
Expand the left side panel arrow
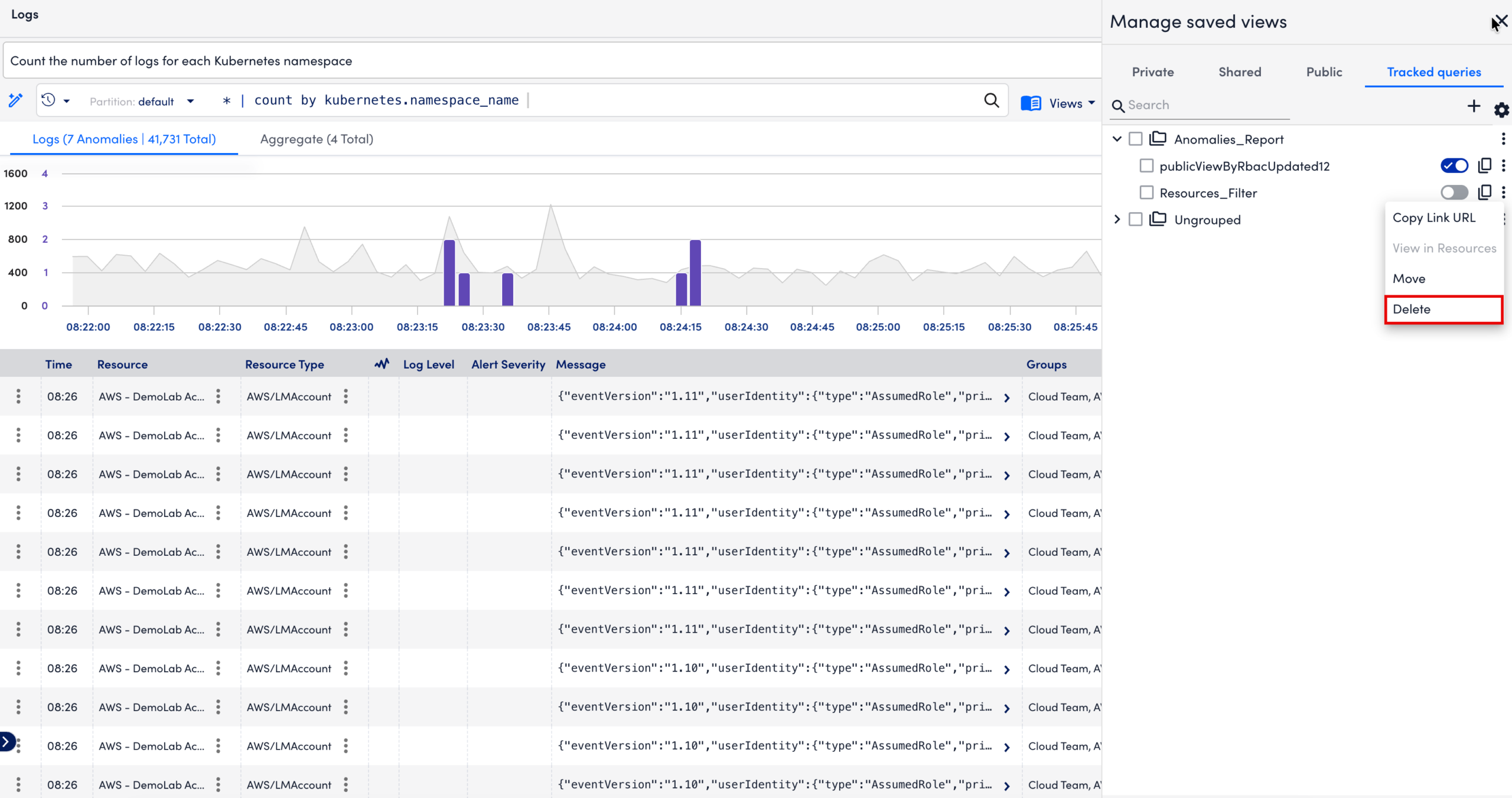pos(6,741)
